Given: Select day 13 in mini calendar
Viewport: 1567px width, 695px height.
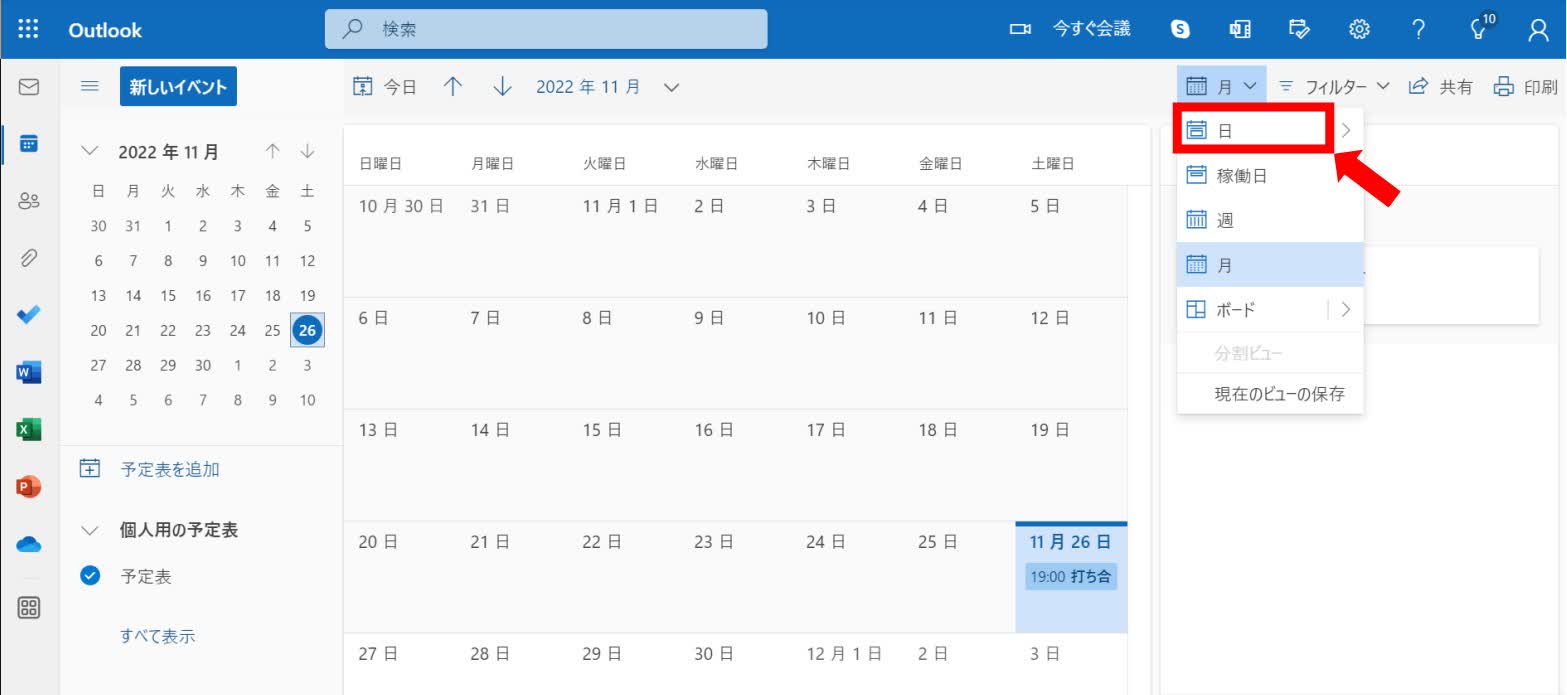Looking at the screenshot, I should [98, 295].
